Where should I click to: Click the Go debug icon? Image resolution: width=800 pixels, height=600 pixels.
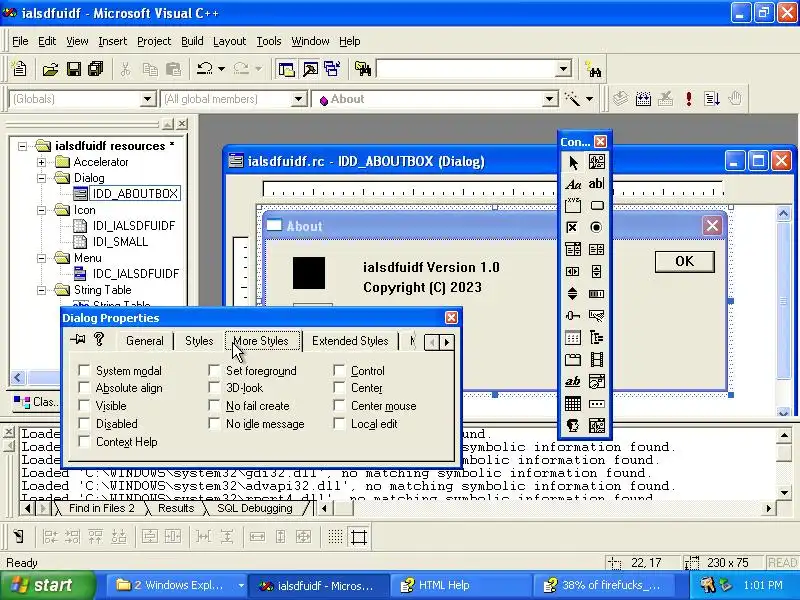tap(712, 98)
